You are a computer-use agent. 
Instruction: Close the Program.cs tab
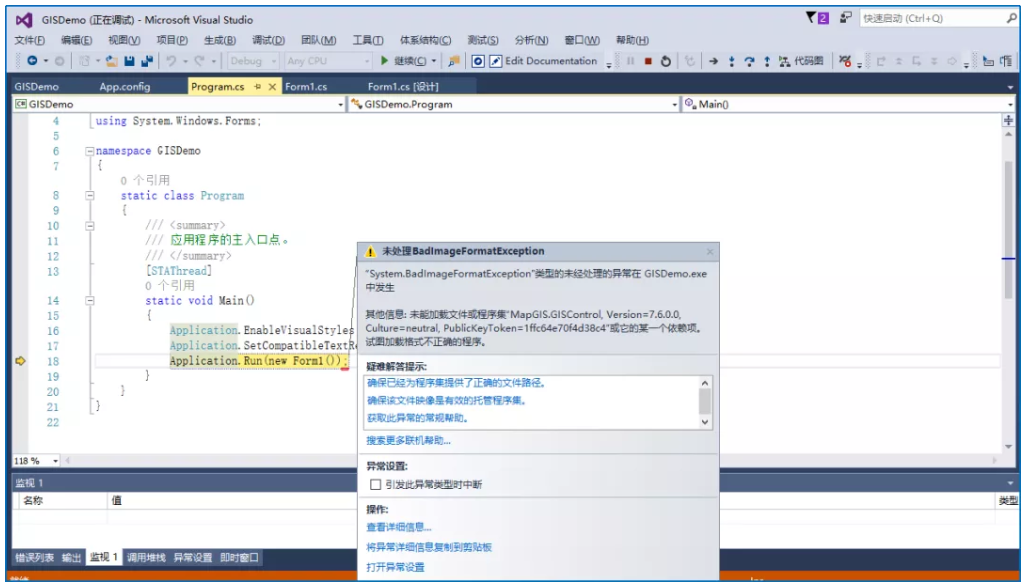click(x=272, y=86)
